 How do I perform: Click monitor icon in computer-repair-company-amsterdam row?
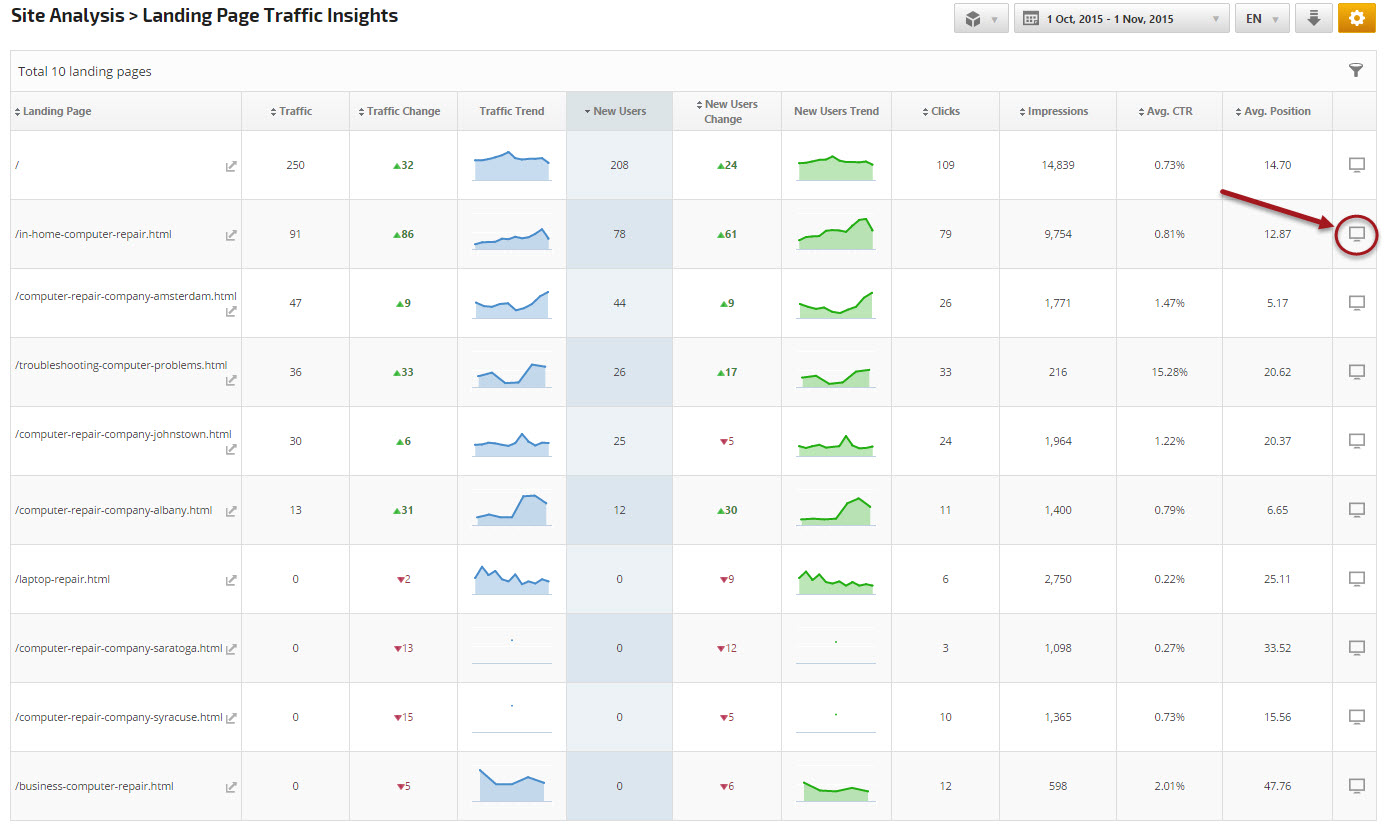tap(1356, 303)
